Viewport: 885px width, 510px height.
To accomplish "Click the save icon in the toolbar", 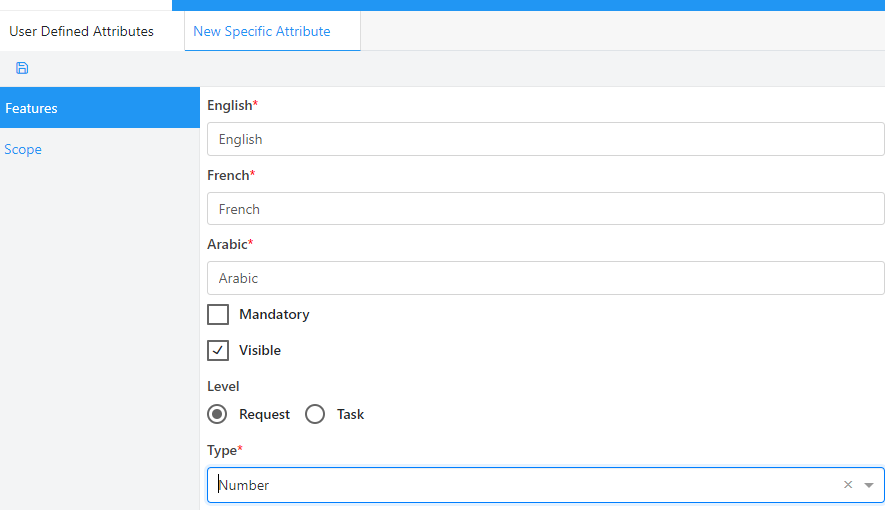I will (x=22, y=68).
